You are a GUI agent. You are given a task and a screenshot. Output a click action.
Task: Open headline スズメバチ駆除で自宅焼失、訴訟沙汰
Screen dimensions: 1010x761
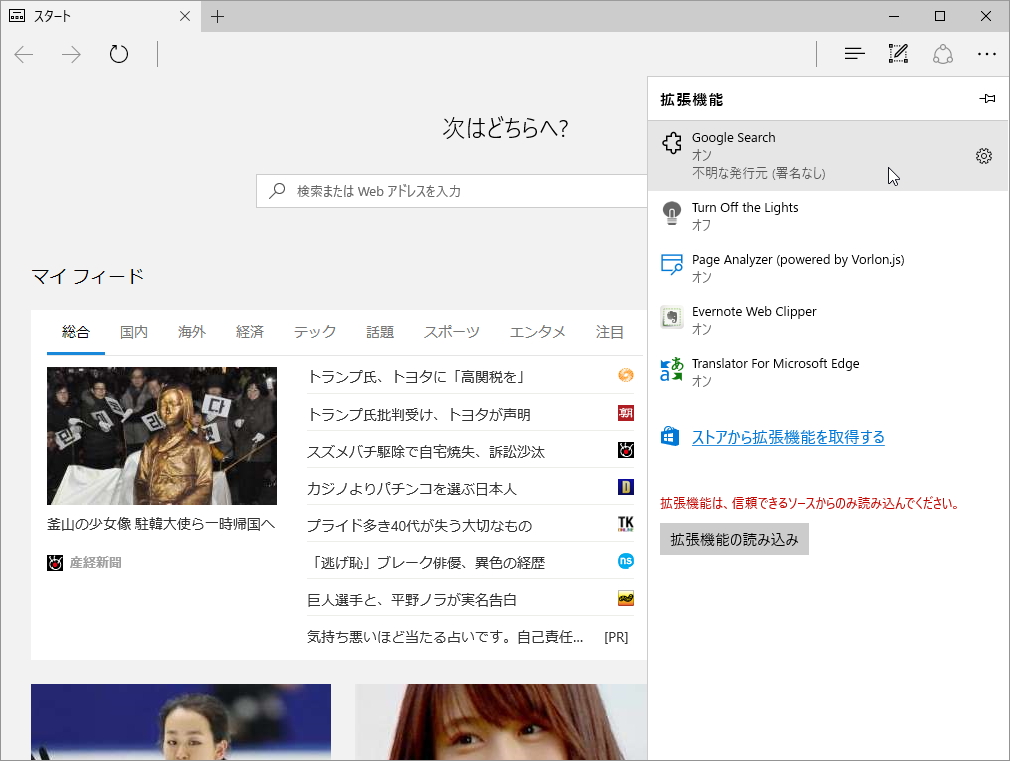pyautogui.click(x=426, y=452)
